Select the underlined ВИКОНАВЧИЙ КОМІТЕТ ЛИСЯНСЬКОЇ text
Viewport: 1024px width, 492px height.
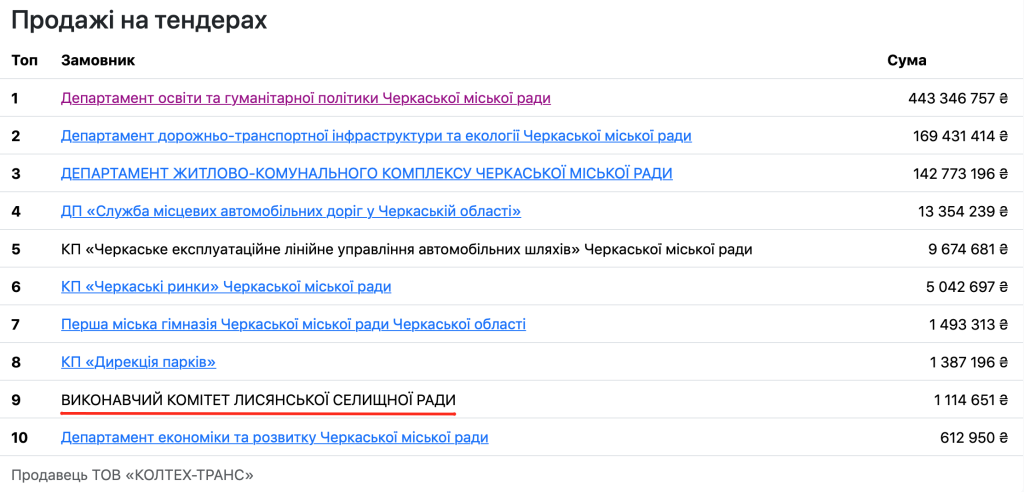point(259,400)
